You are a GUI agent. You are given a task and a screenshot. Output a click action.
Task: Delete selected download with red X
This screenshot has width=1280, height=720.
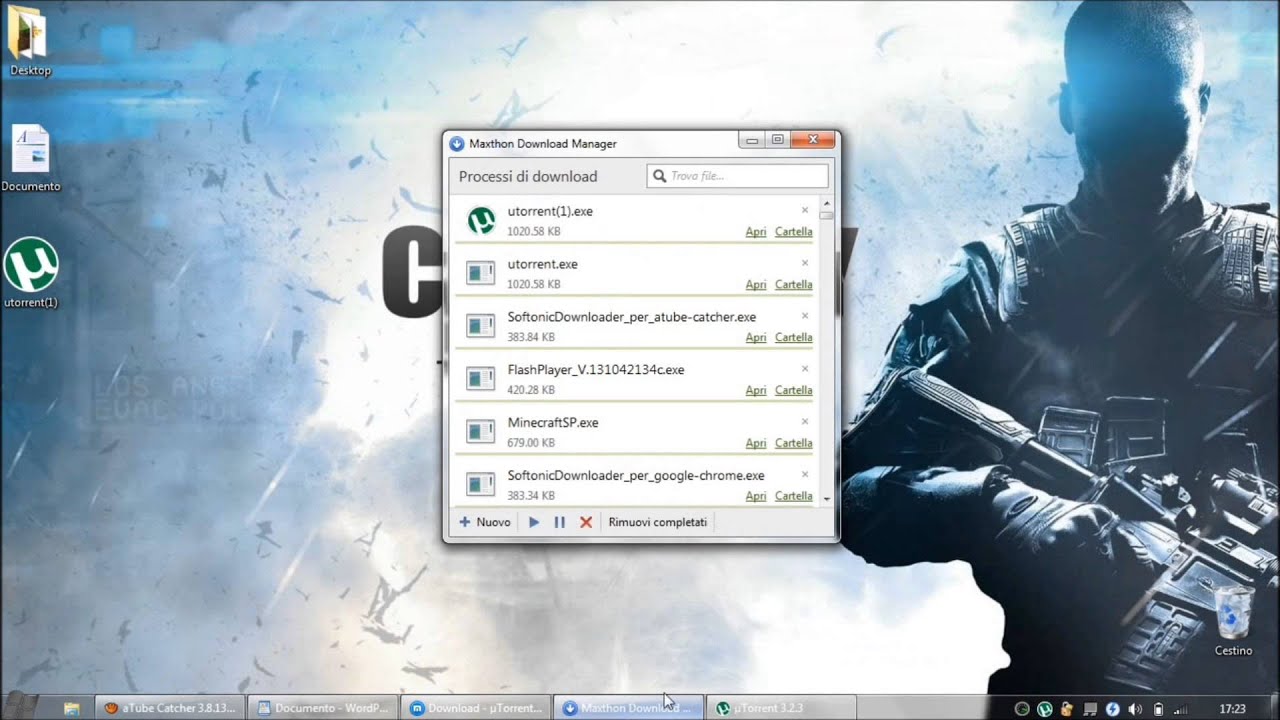tap(586, 522)
